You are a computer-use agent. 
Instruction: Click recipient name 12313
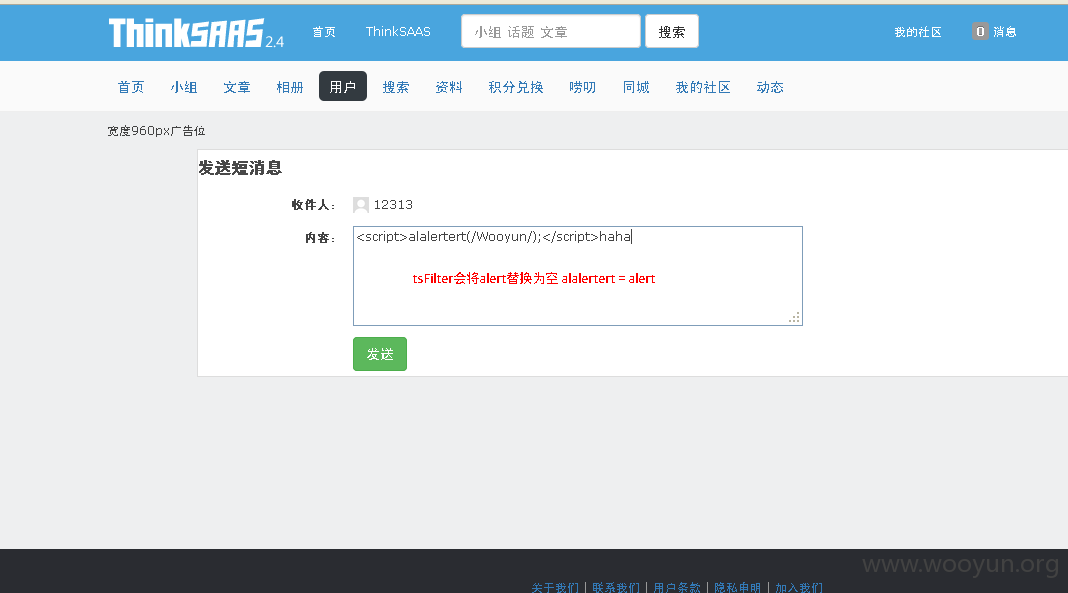pos(393,205)
